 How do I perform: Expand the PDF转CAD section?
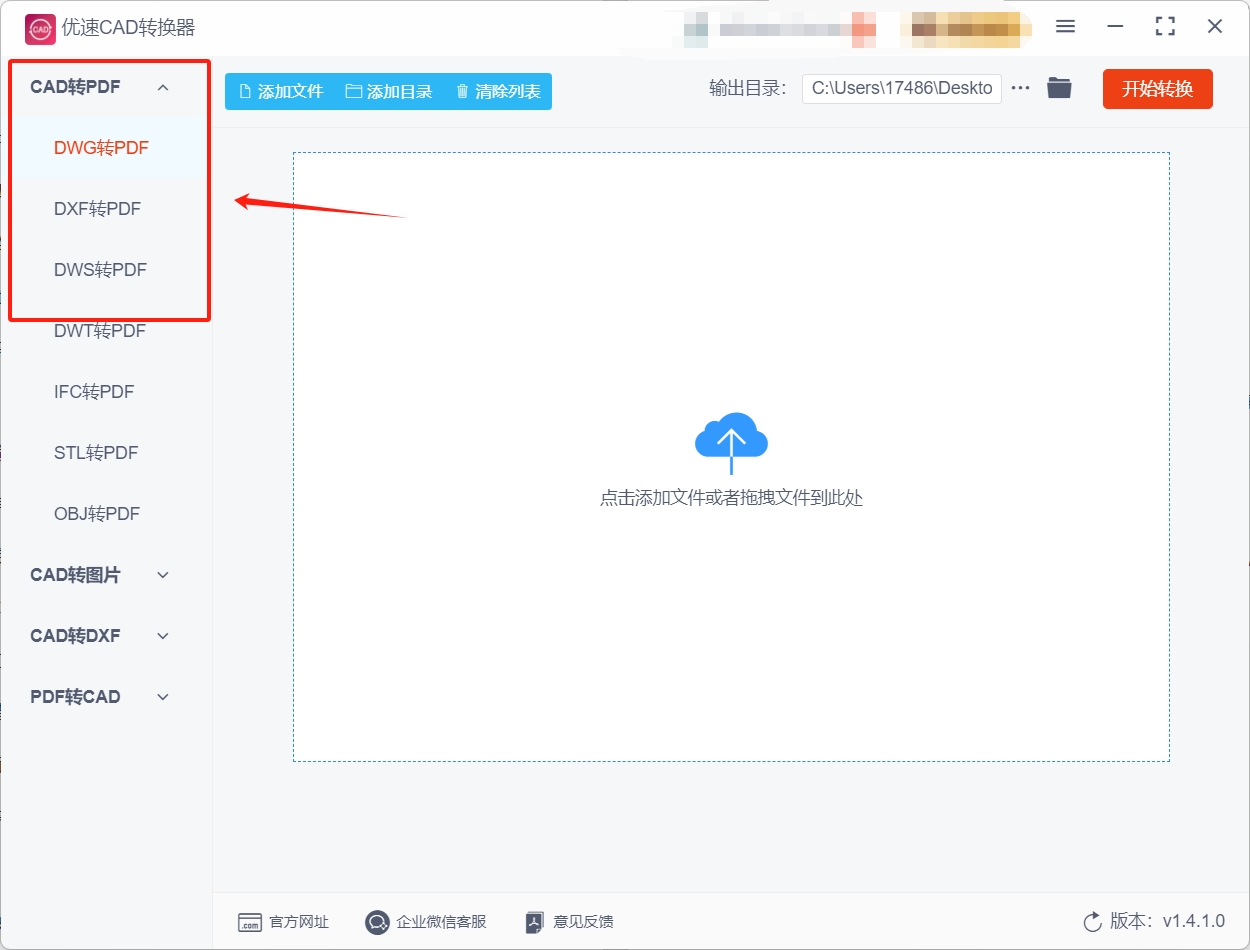tap(163, 696)
